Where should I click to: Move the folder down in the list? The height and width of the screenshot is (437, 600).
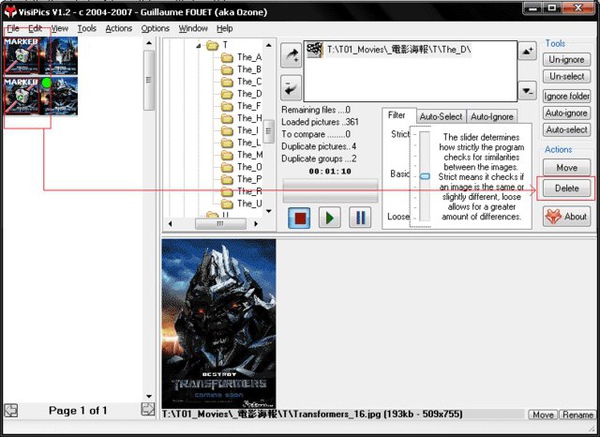[x=527, y=91]
